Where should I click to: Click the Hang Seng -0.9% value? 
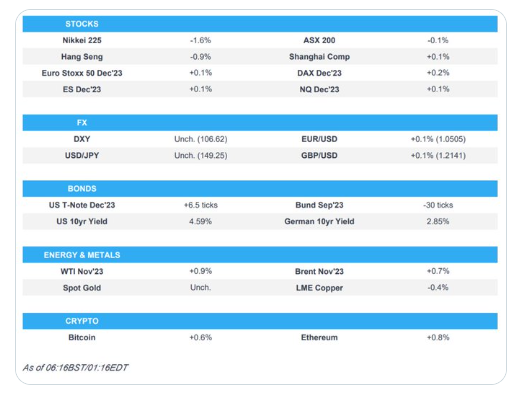(200, 57)
